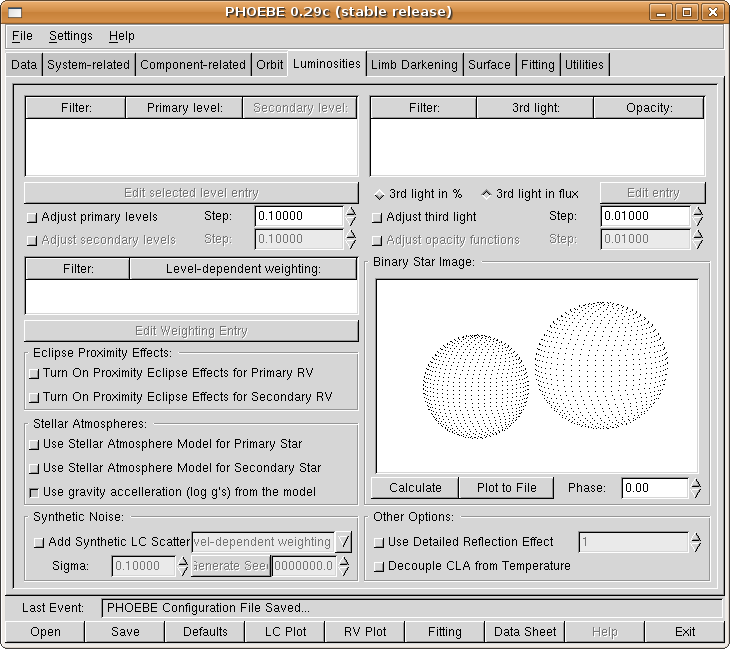Adjust the Phase spinner arrows
Screen dimensions: 730x649
pos(696,488)
